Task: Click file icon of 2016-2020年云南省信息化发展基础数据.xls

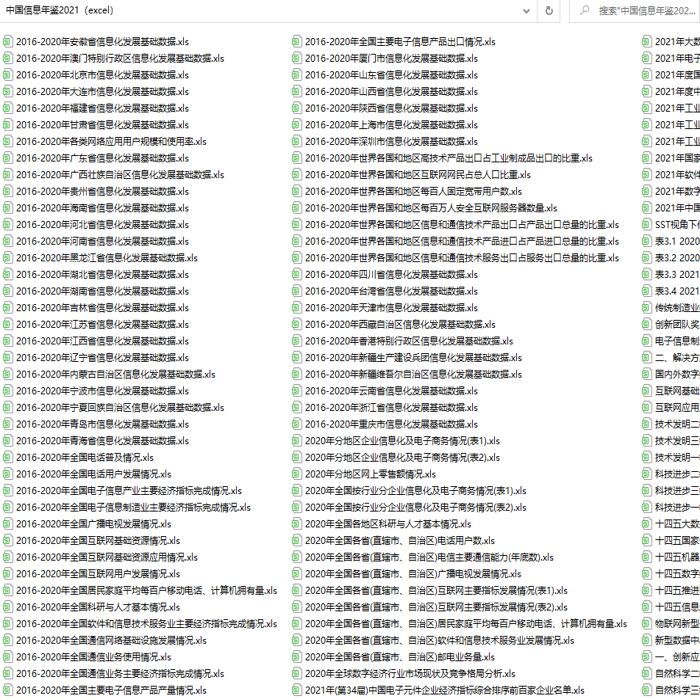Action: pyautogui.click(x=296, y=391)
